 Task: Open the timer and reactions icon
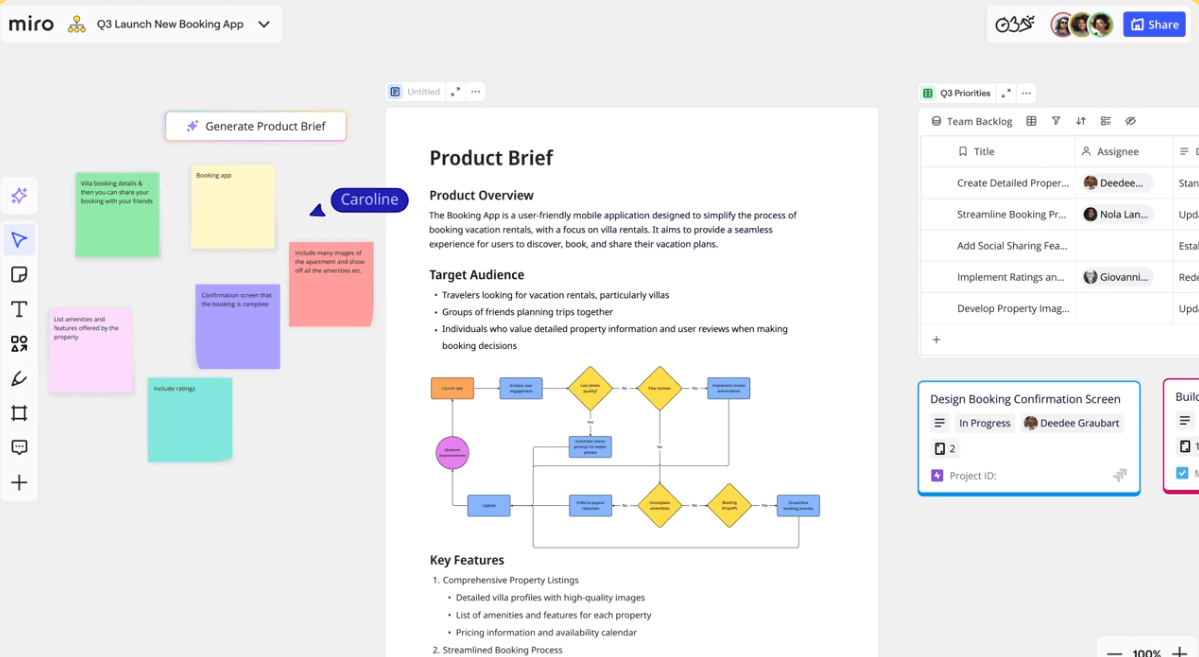tap(1015, 24)
